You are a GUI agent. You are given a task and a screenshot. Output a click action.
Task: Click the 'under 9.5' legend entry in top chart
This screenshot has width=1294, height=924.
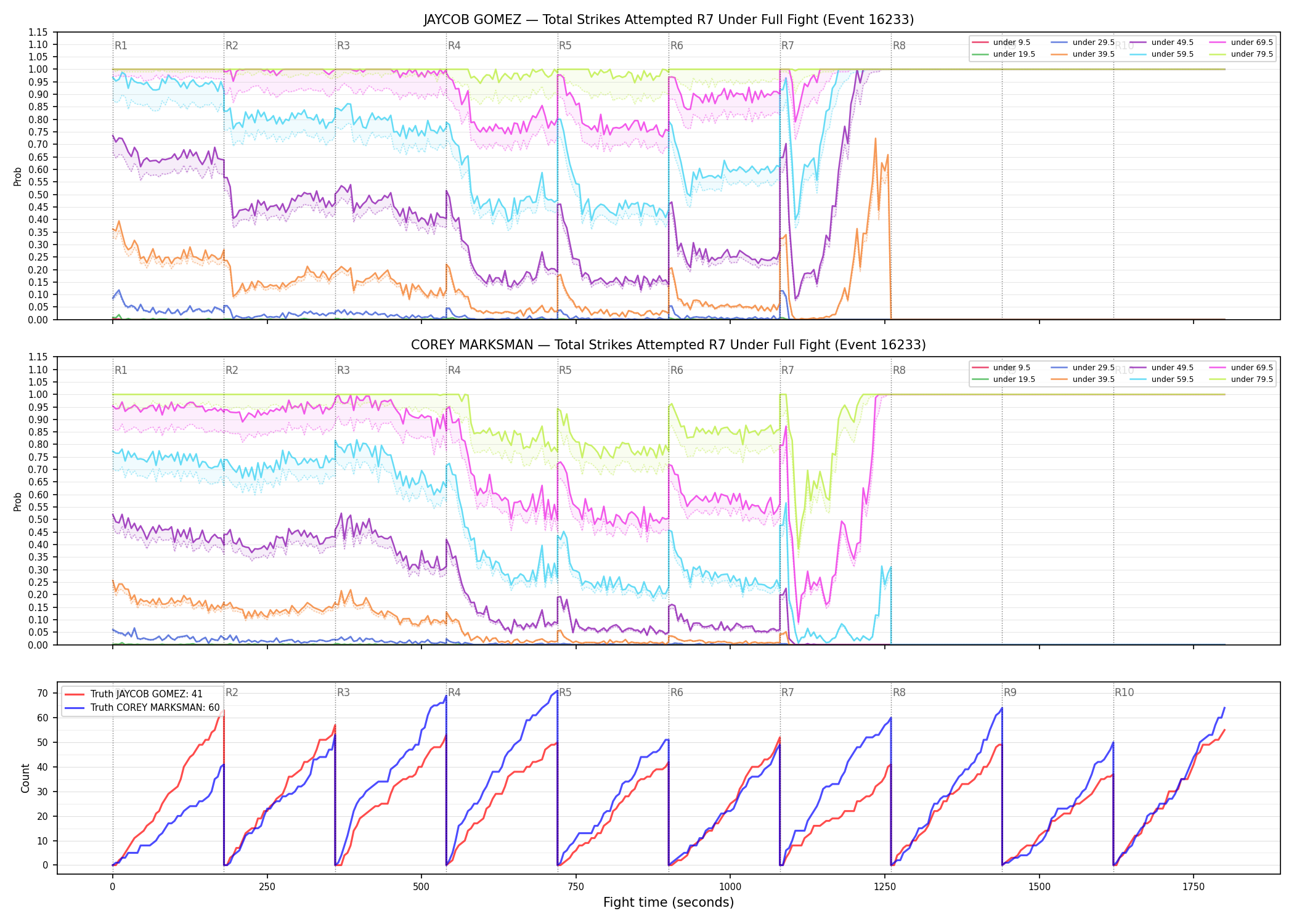[x=1001, y=43]
